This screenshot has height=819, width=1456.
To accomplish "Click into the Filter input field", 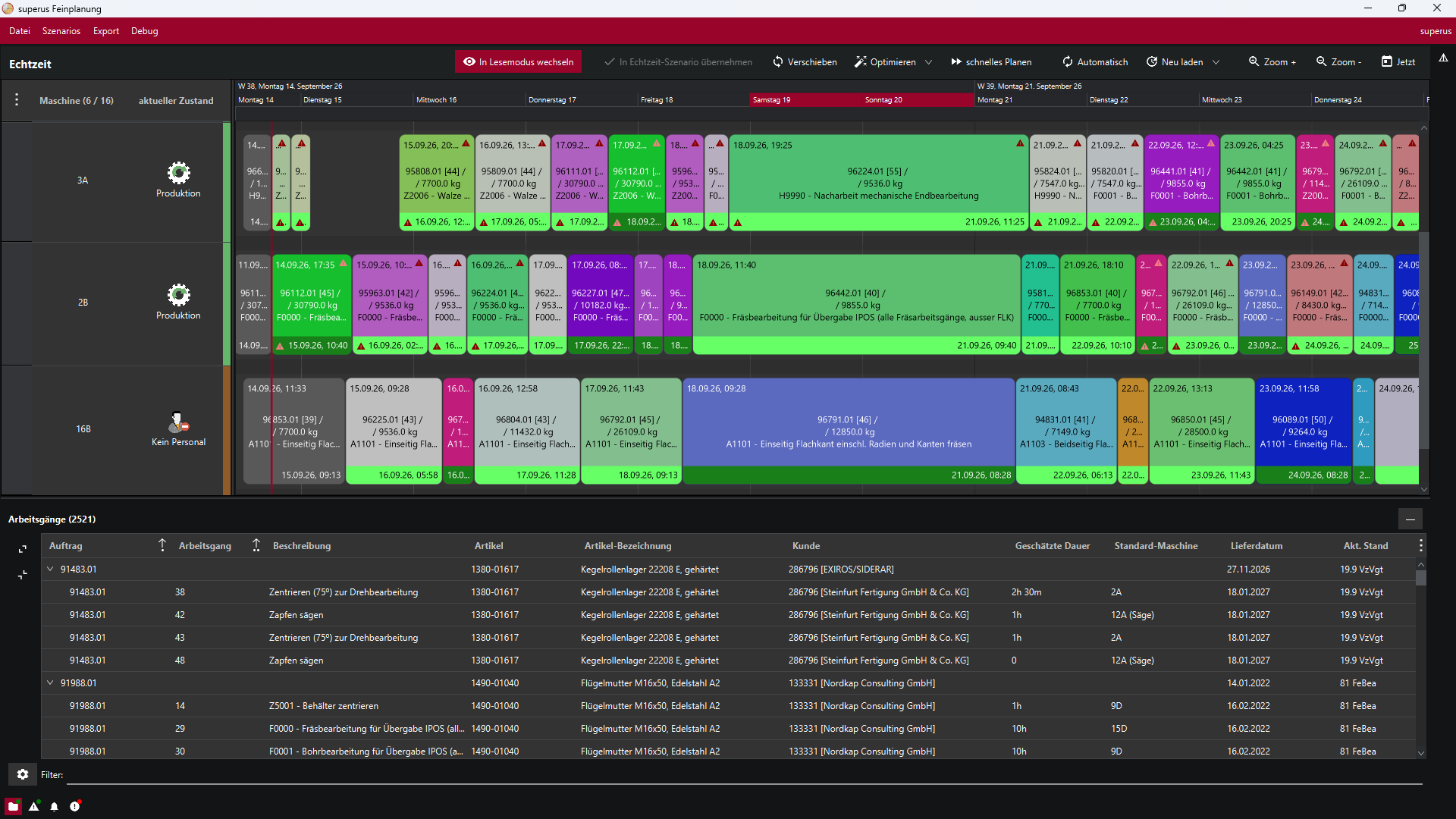I will click(743, 775).
